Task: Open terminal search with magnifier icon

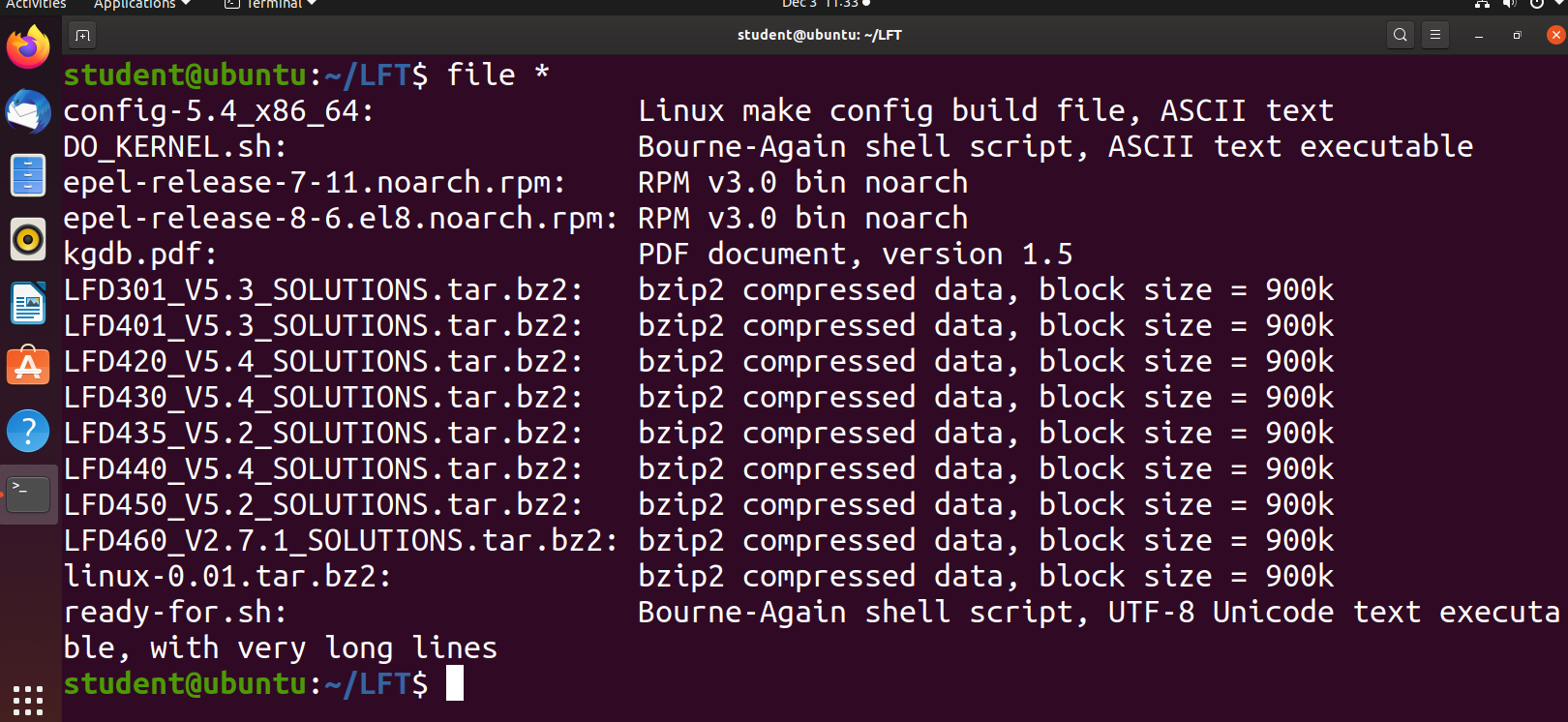Action: 1400,35
